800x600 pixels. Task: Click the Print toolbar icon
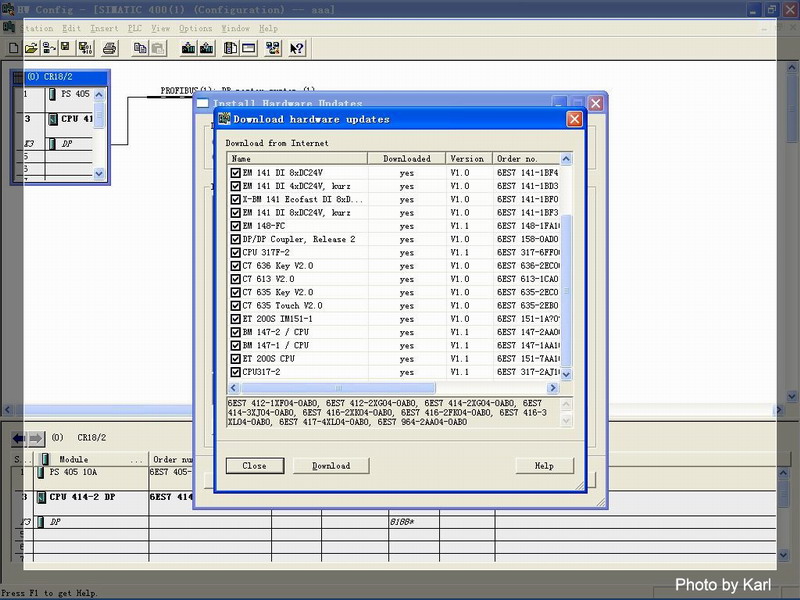pos(110,48)
